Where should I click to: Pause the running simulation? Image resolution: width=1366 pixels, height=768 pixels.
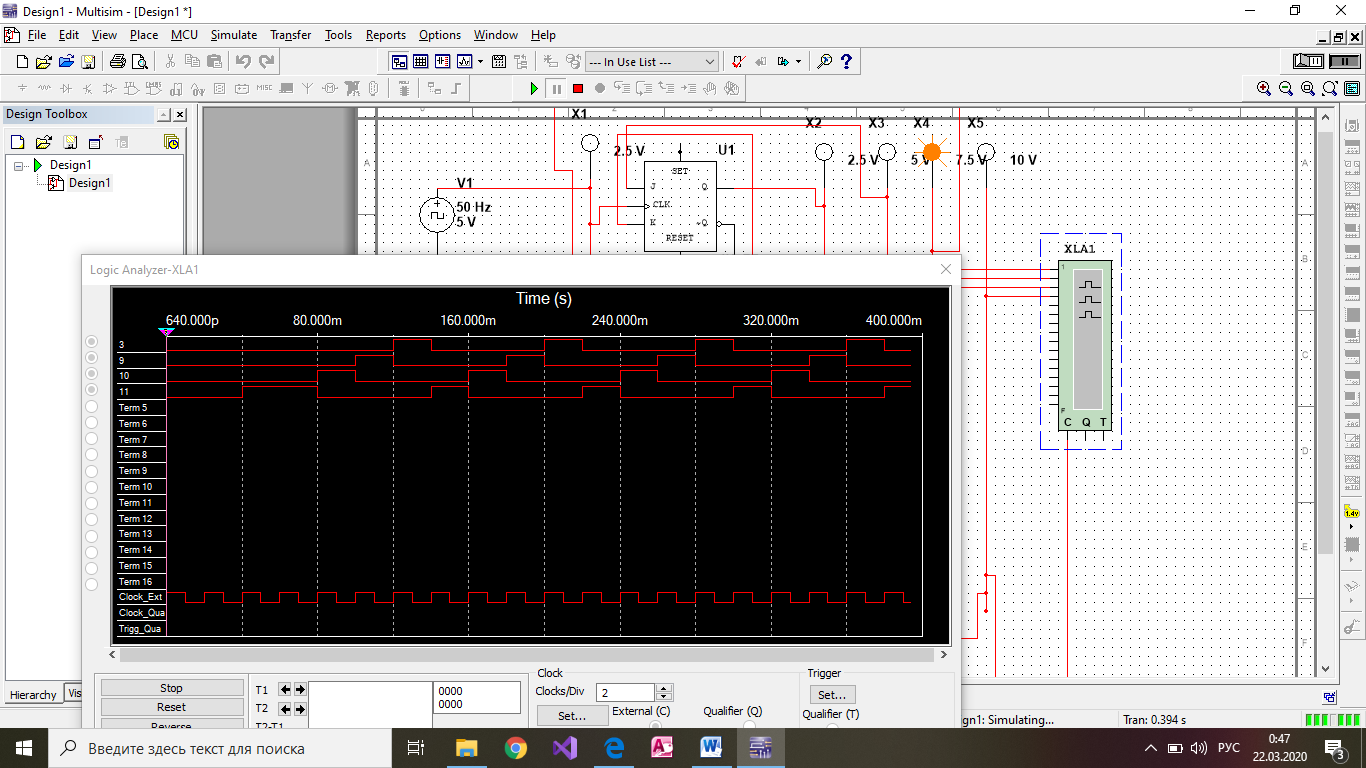[556, 89]
